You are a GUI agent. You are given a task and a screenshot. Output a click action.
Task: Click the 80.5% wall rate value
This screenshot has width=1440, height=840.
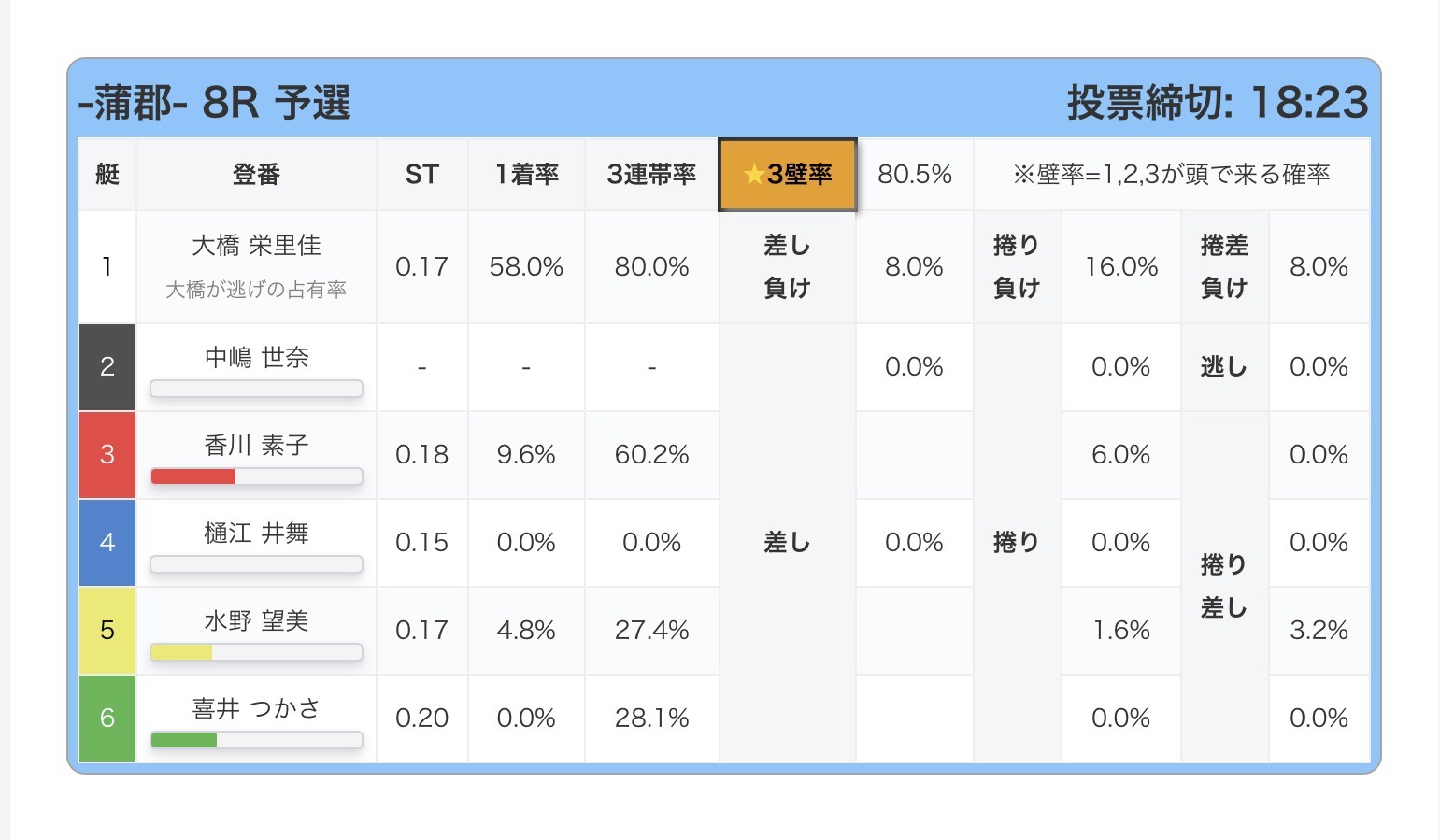915,175
